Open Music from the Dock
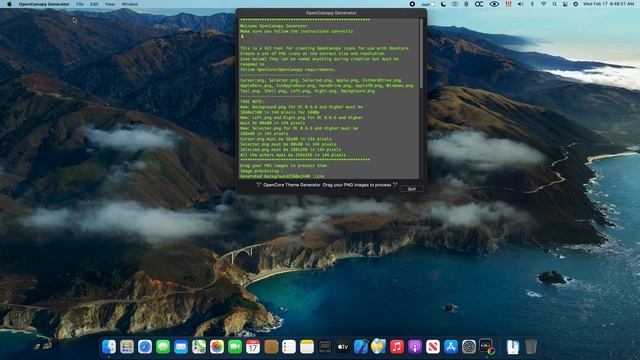640x360 pixels. (x=396, y=347)
